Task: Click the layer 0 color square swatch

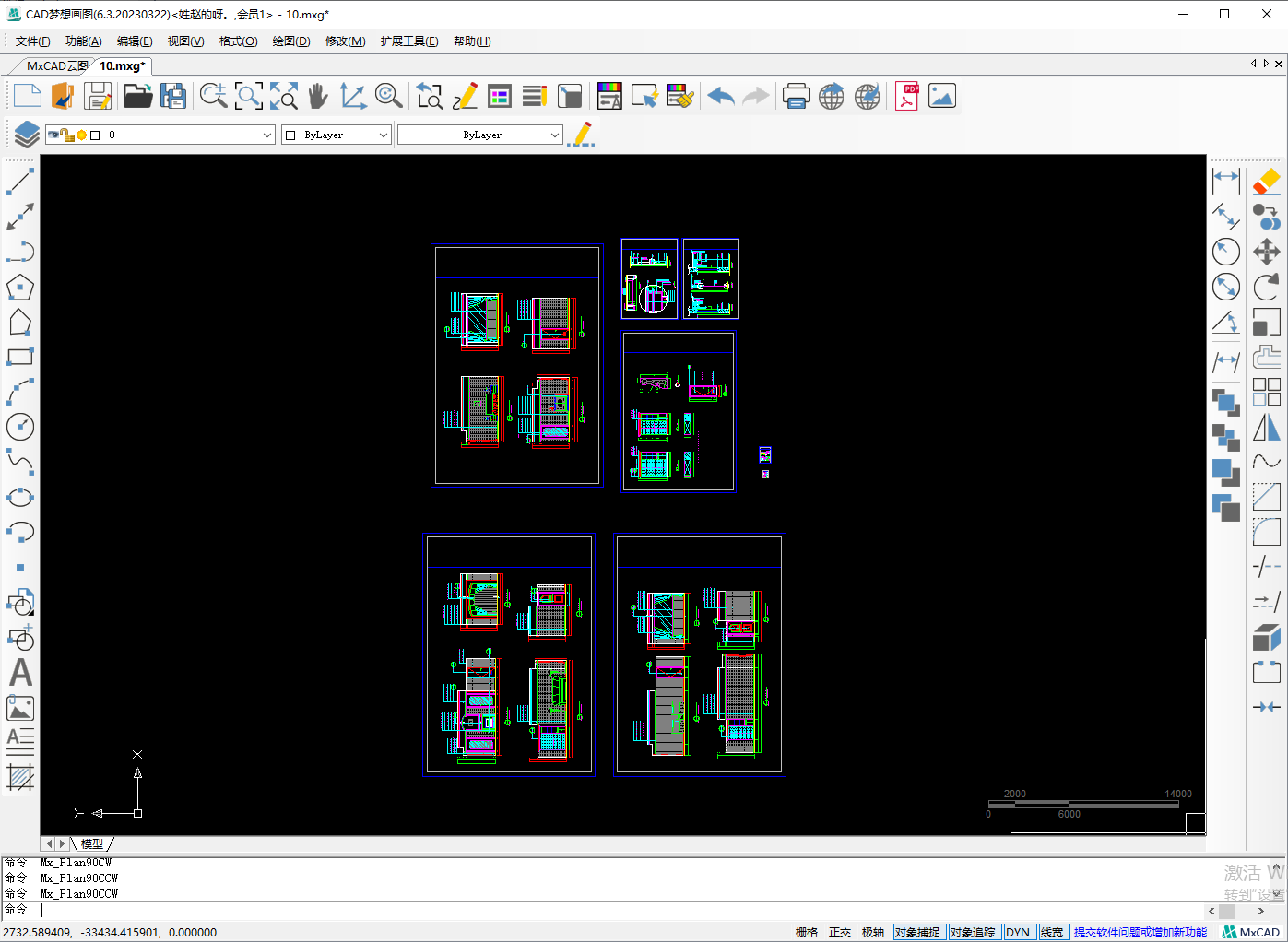Action: (x=95, y=135)
